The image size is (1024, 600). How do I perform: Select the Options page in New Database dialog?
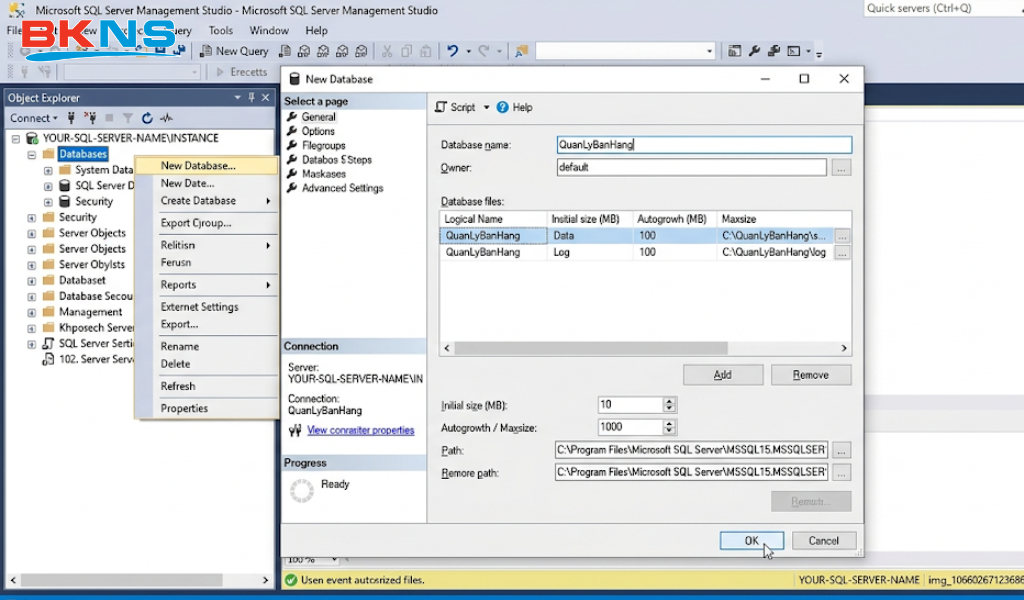click(x=318, y=131)
